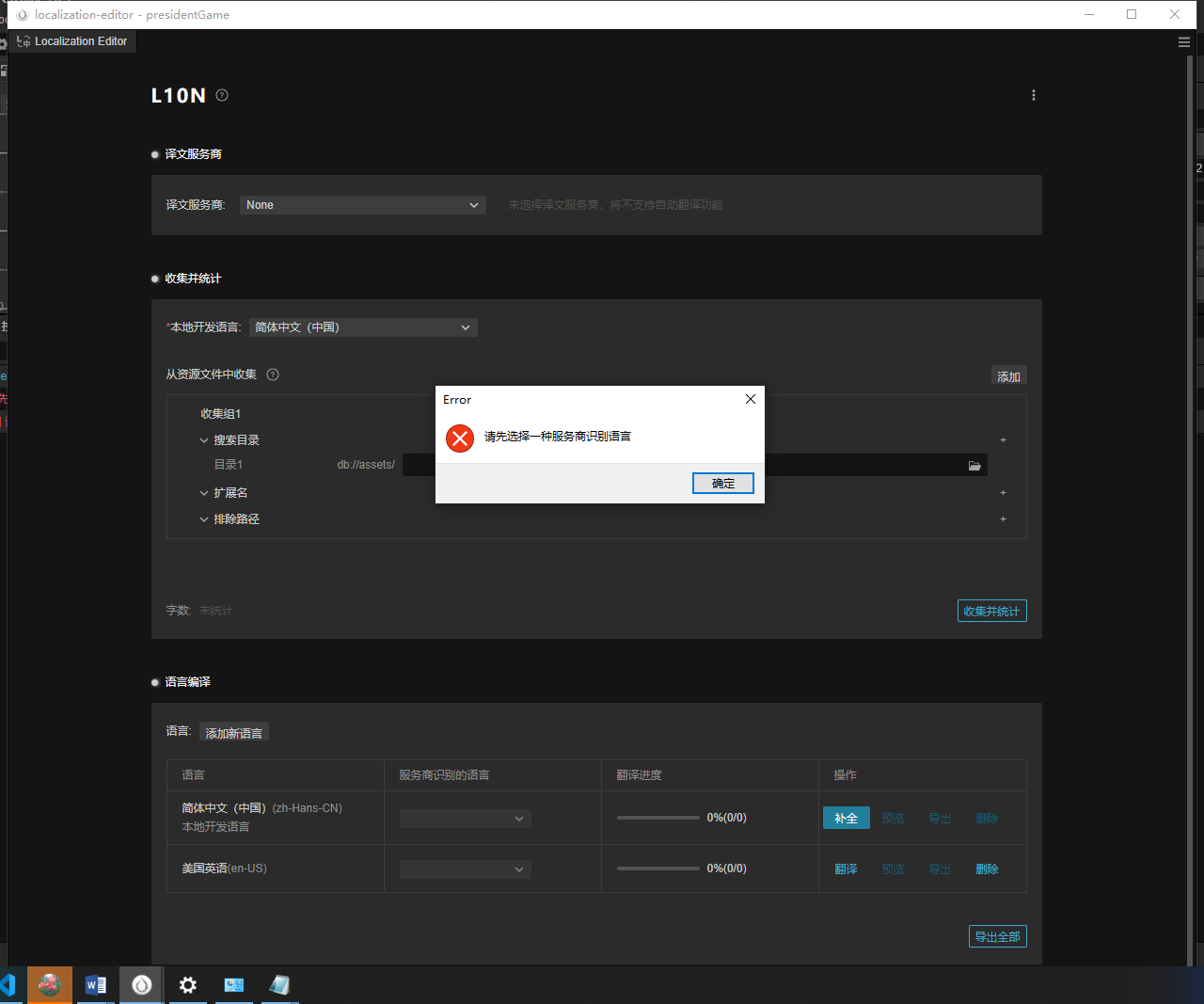
Task: Click 删除 in the 美国英语 row
Action: [988, 869]
